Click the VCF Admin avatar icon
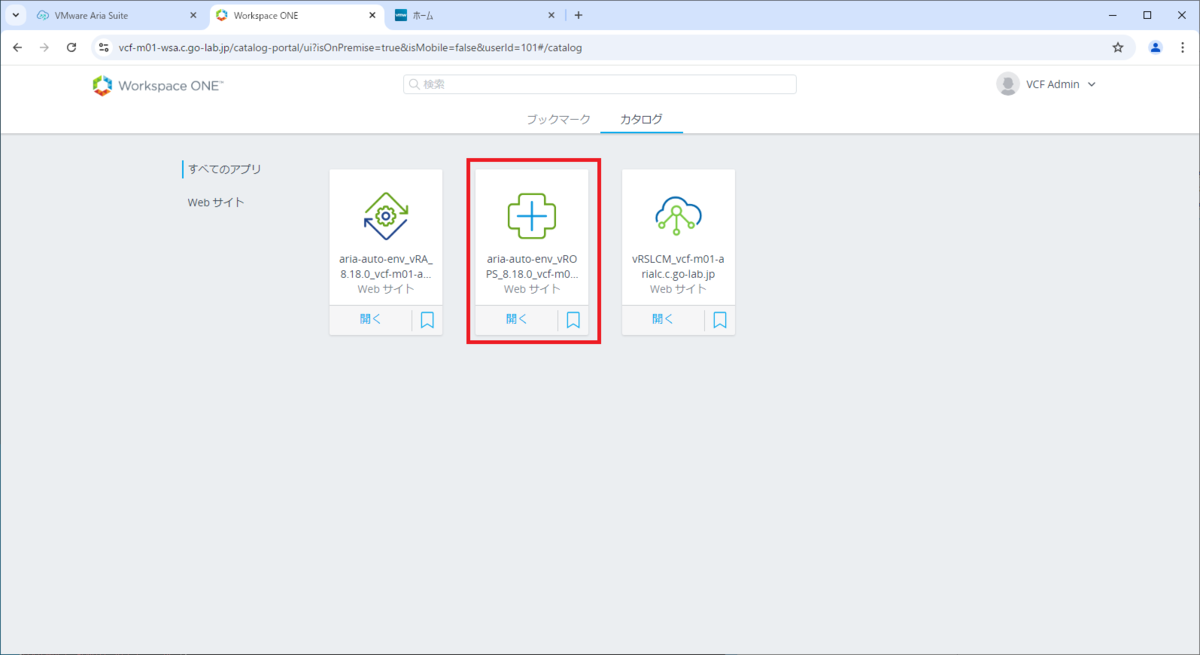This screenshot has width=1200, height=655. point(1008,84)
